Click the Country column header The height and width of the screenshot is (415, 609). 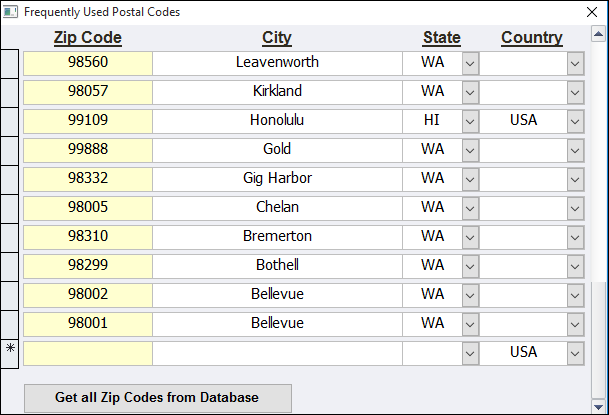tap(531, 38)
